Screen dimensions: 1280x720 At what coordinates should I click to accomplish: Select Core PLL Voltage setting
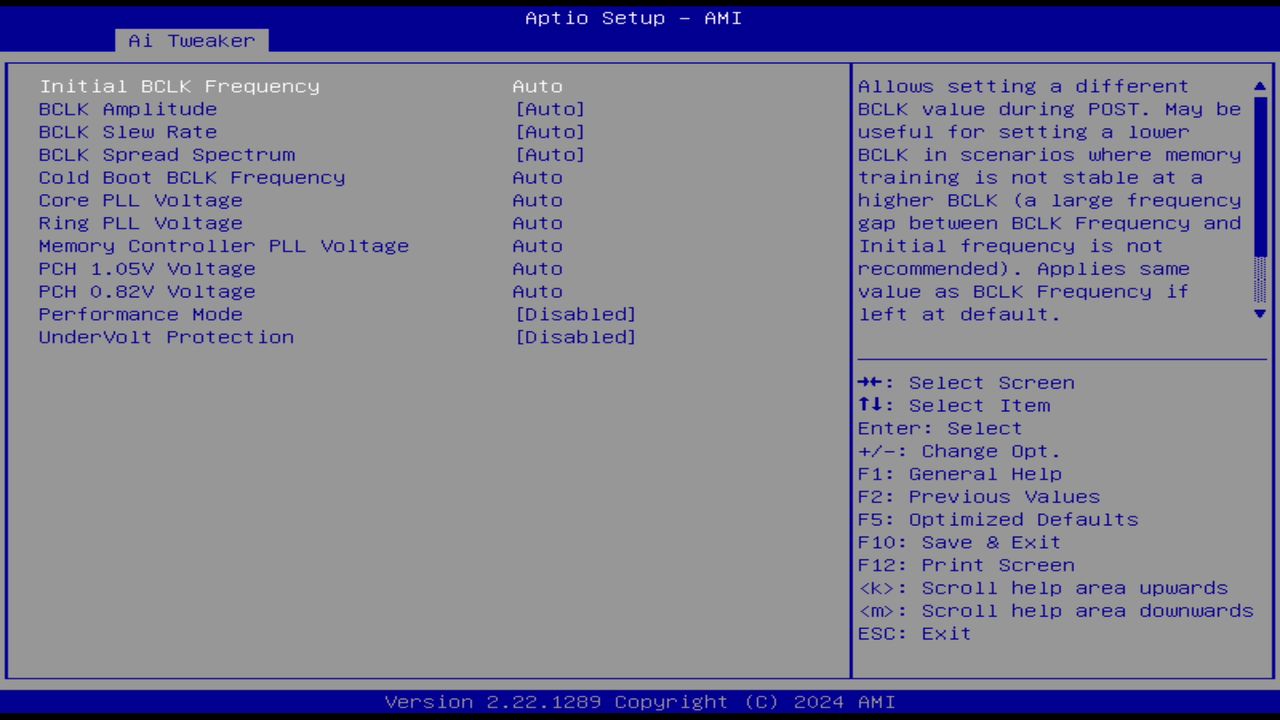pos(141,200)
